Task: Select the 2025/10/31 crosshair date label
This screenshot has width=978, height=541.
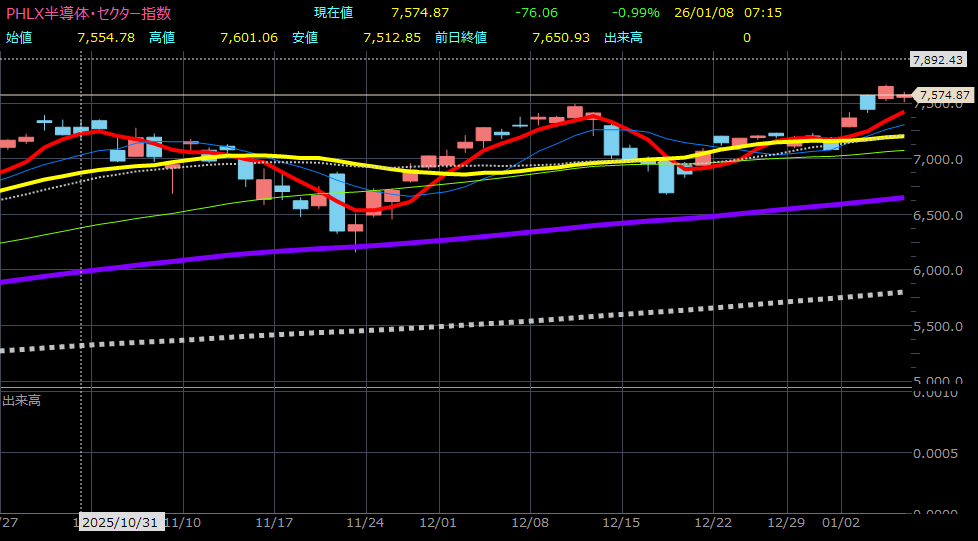Action: [x=118, y=522]
